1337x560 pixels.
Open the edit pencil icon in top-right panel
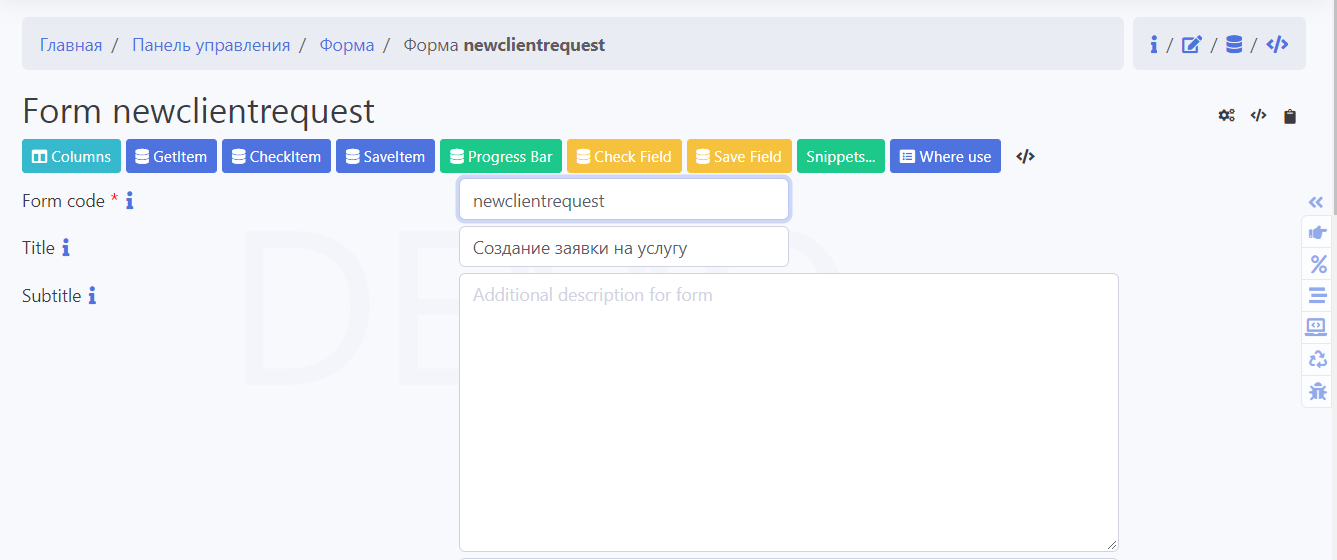pyautogui.click(x=1191, y=44)
